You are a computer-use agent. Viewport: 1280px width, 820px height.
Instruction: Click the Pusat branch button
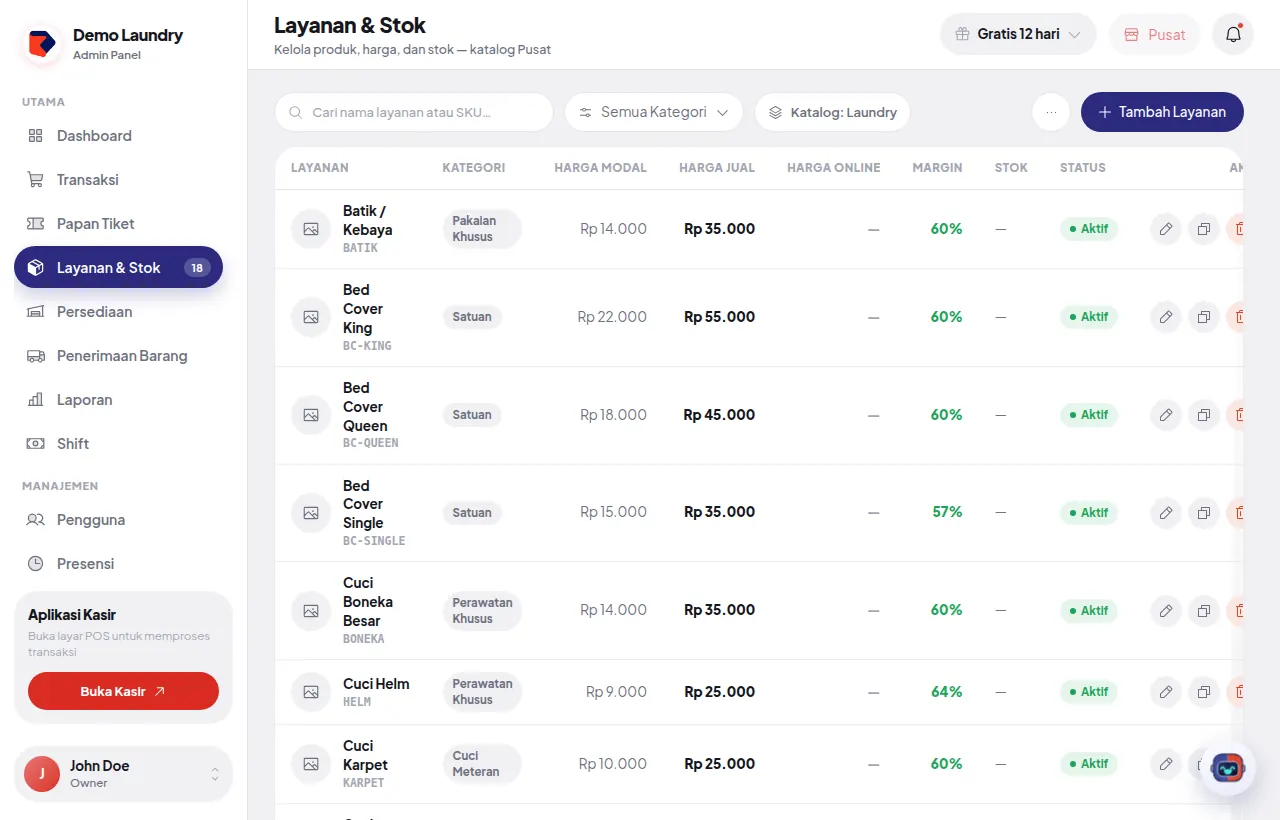coord(1154,34)
